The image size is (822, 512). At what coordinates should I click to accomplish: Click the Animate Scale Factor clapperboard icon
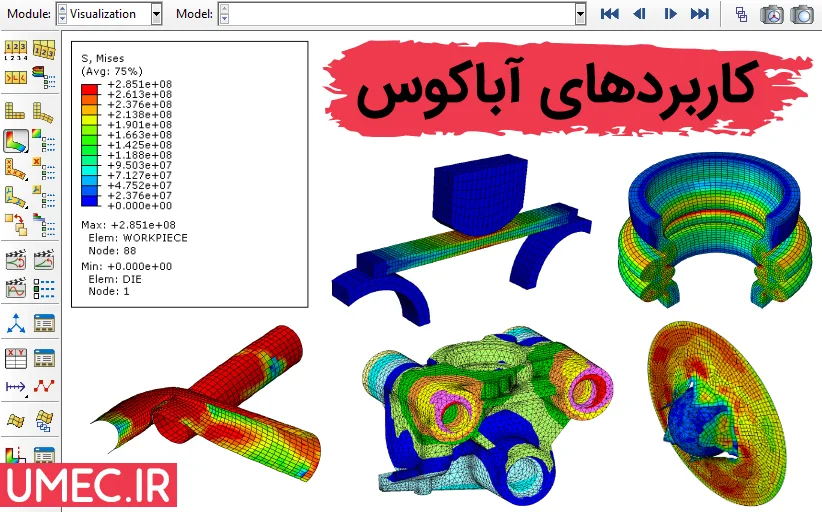[15, 260]
